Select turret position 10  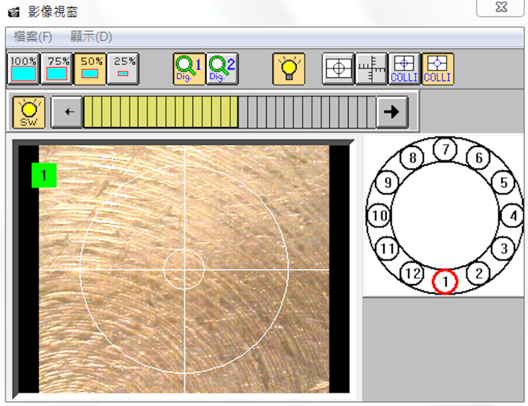click(x=379, y=216)
